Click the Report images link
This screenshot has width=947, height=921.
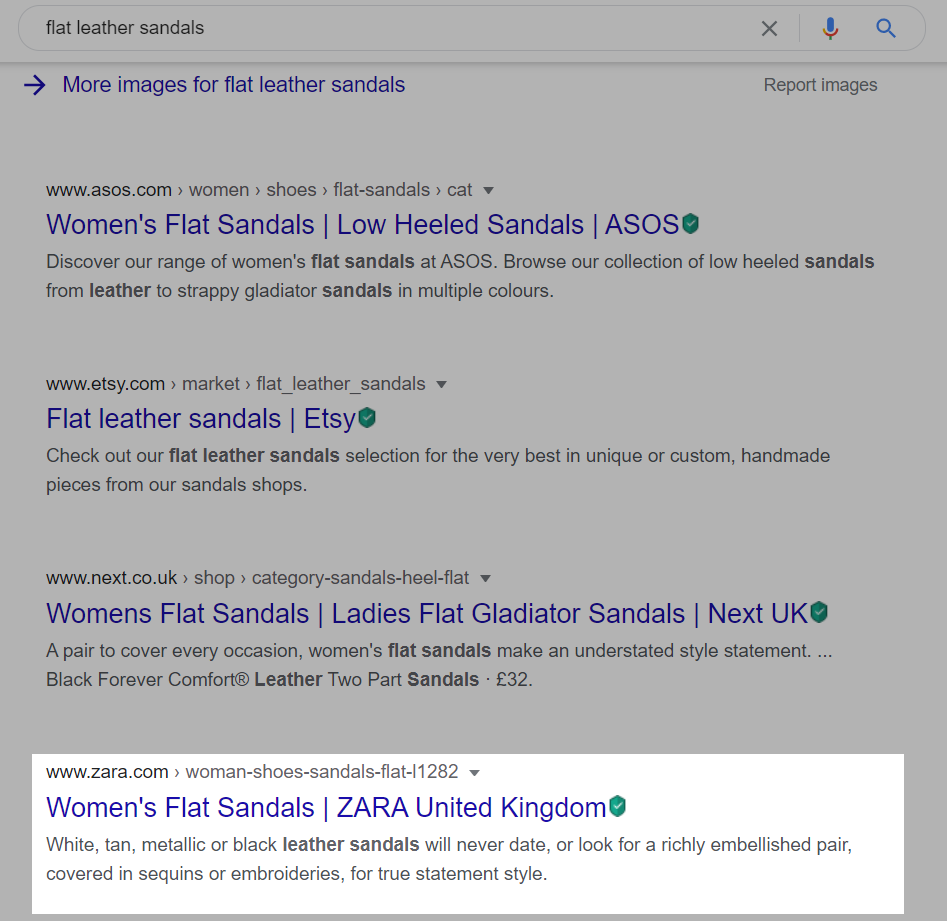(x=820, y=85)
